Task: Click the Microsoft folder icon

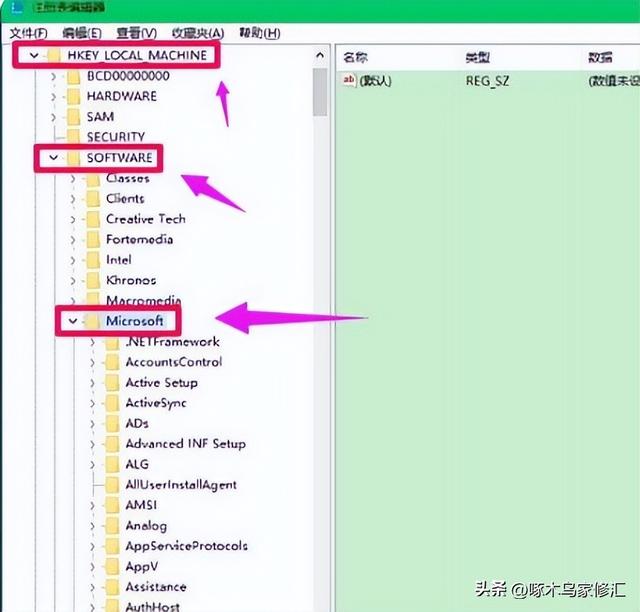Action: point(93,321)
